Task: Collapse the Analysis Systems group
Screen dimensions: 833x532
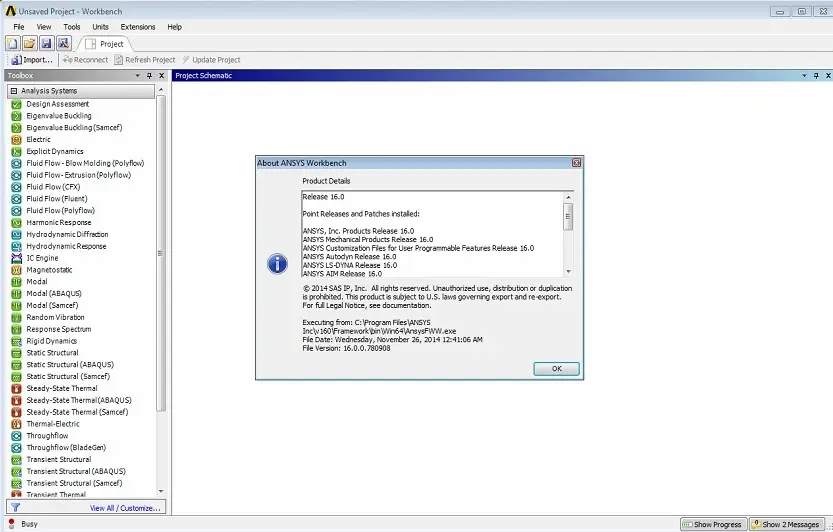Action: [14, 91]
